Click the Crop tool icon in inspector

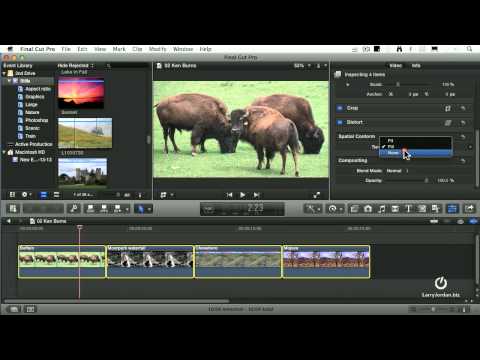tap(448, 108)
